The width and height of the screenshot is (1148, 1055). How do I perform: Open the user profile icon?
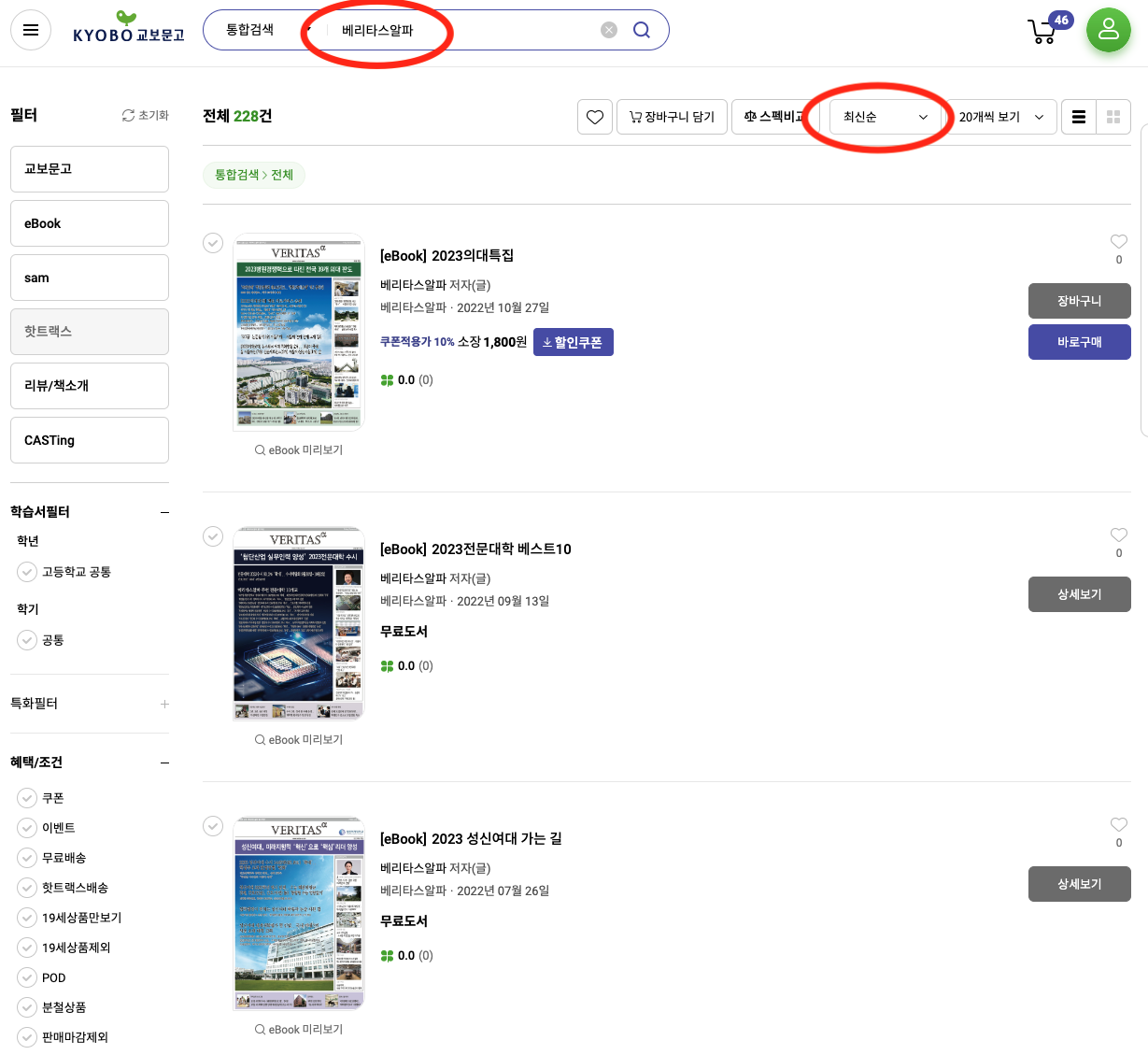[x=1109, y=30]
